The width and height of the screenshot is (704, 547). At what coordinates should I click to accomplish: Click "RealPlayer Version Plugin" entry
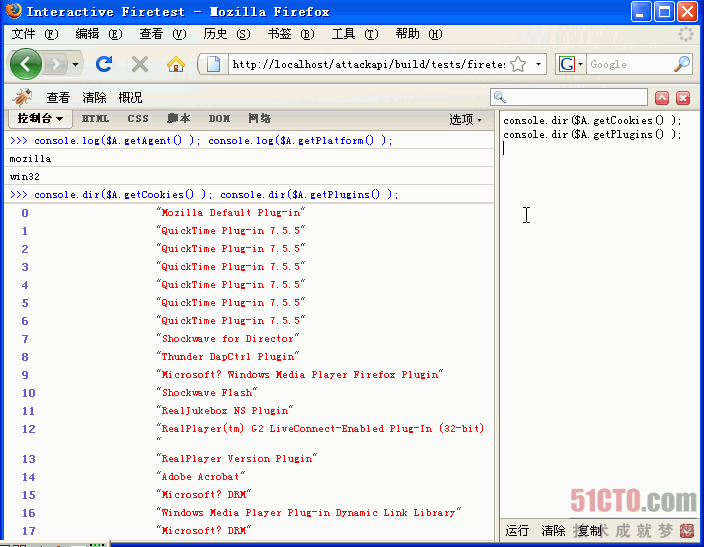(x=237, y=459)
